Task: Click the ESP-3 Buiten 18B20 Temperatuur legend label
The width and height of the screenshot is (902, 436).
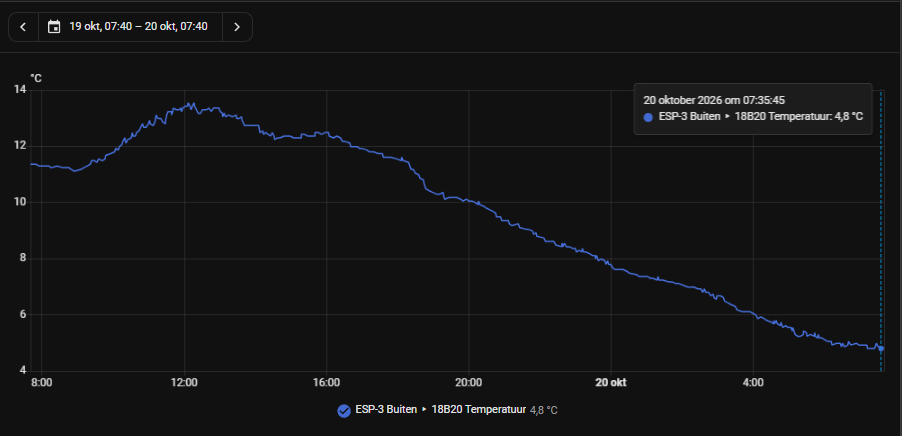Action: (x=441, y=410)
